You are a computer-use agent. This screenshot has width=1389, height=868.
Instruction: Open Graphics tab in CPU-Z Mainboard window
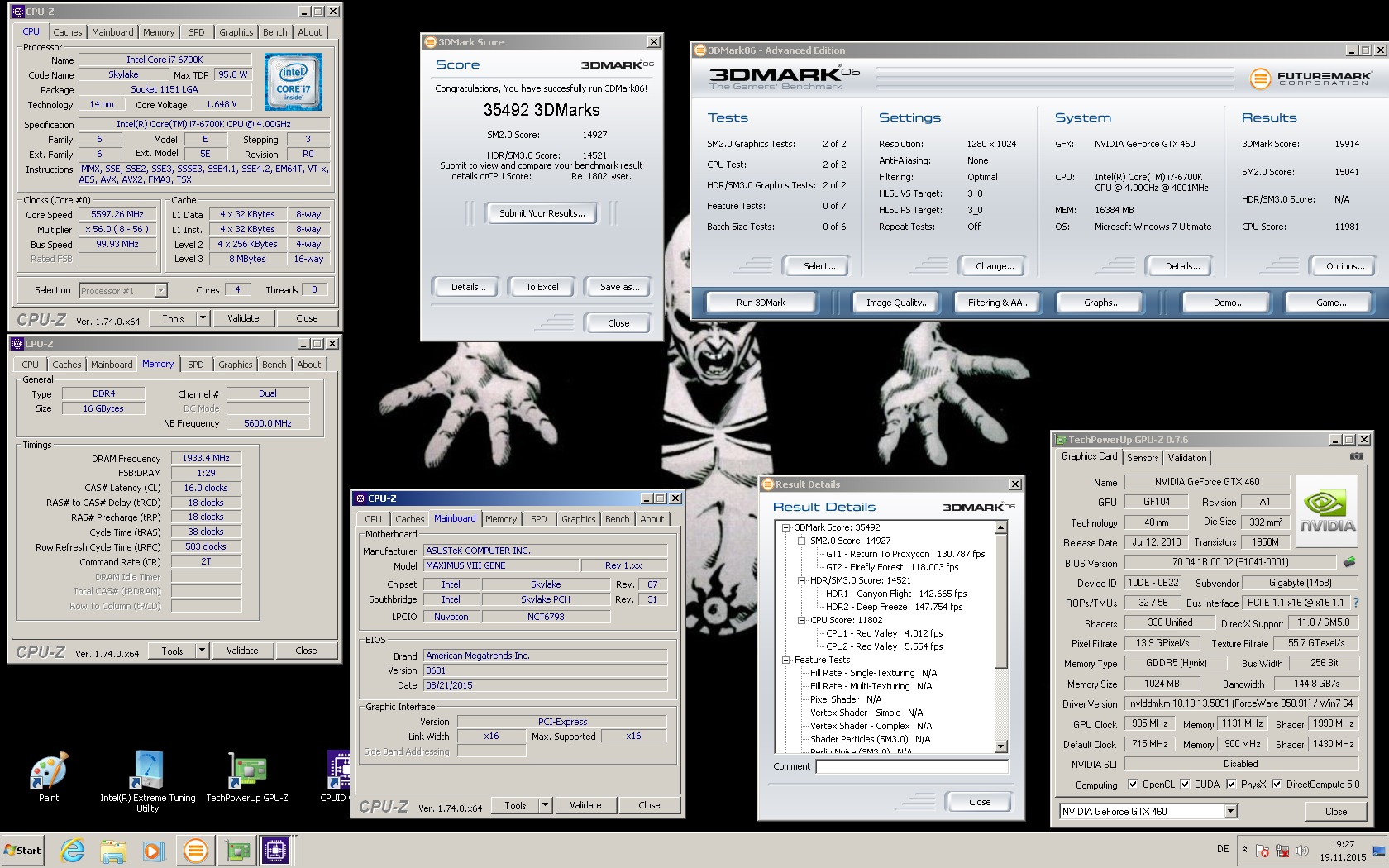pyautogui.click(x=579, y=519)
